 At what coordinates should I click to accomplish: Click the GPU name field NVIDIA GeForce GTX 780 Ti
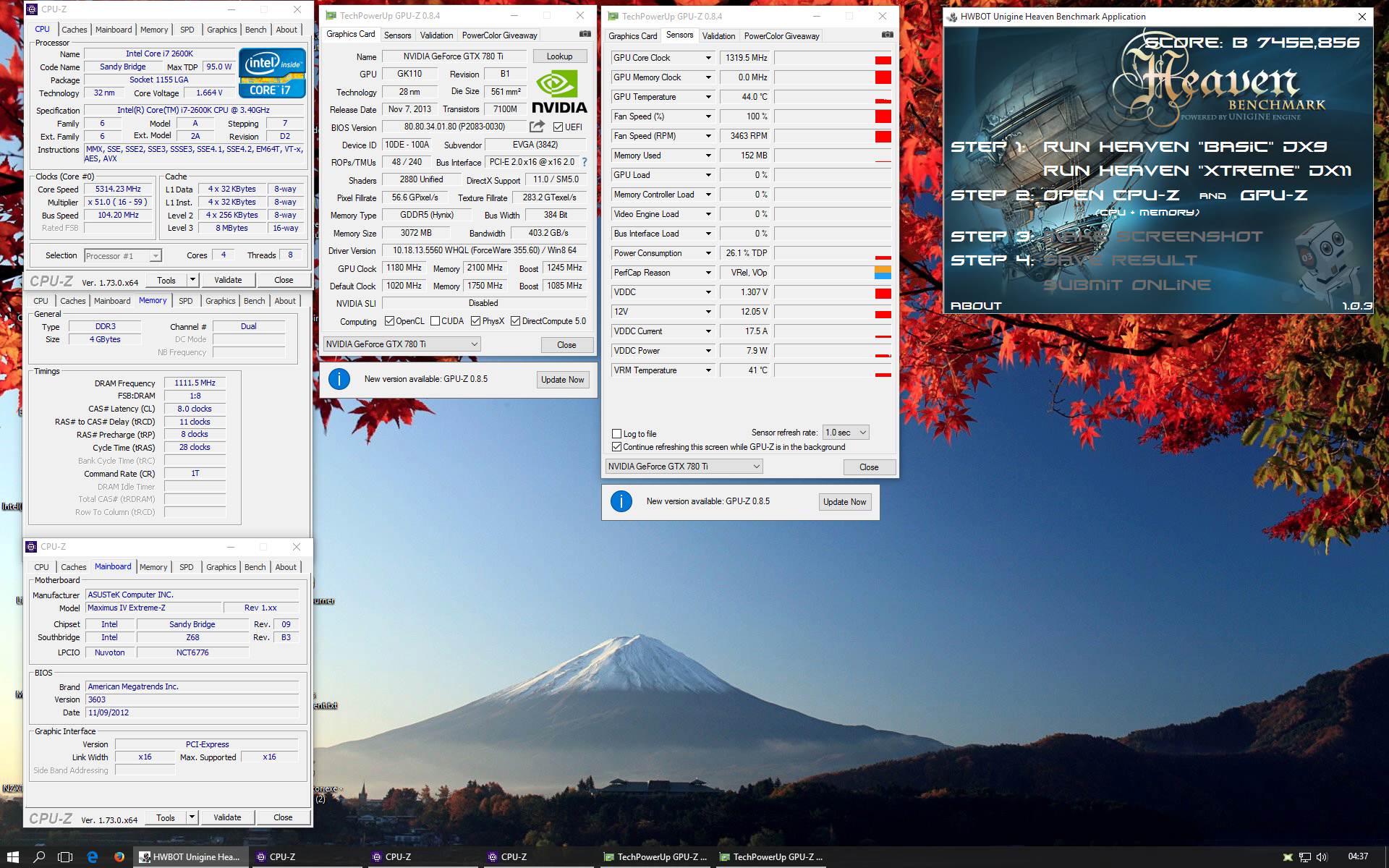pos(454,56)
